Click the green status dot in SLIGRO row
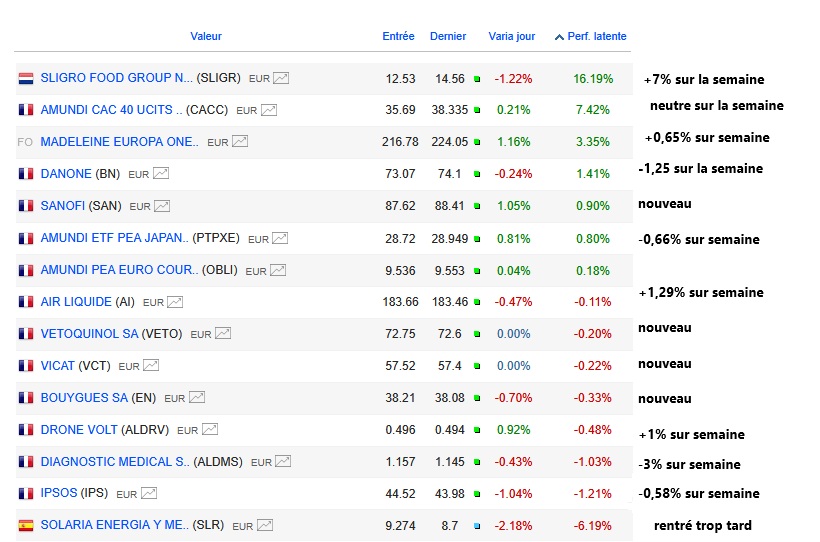 pos(477,79)
